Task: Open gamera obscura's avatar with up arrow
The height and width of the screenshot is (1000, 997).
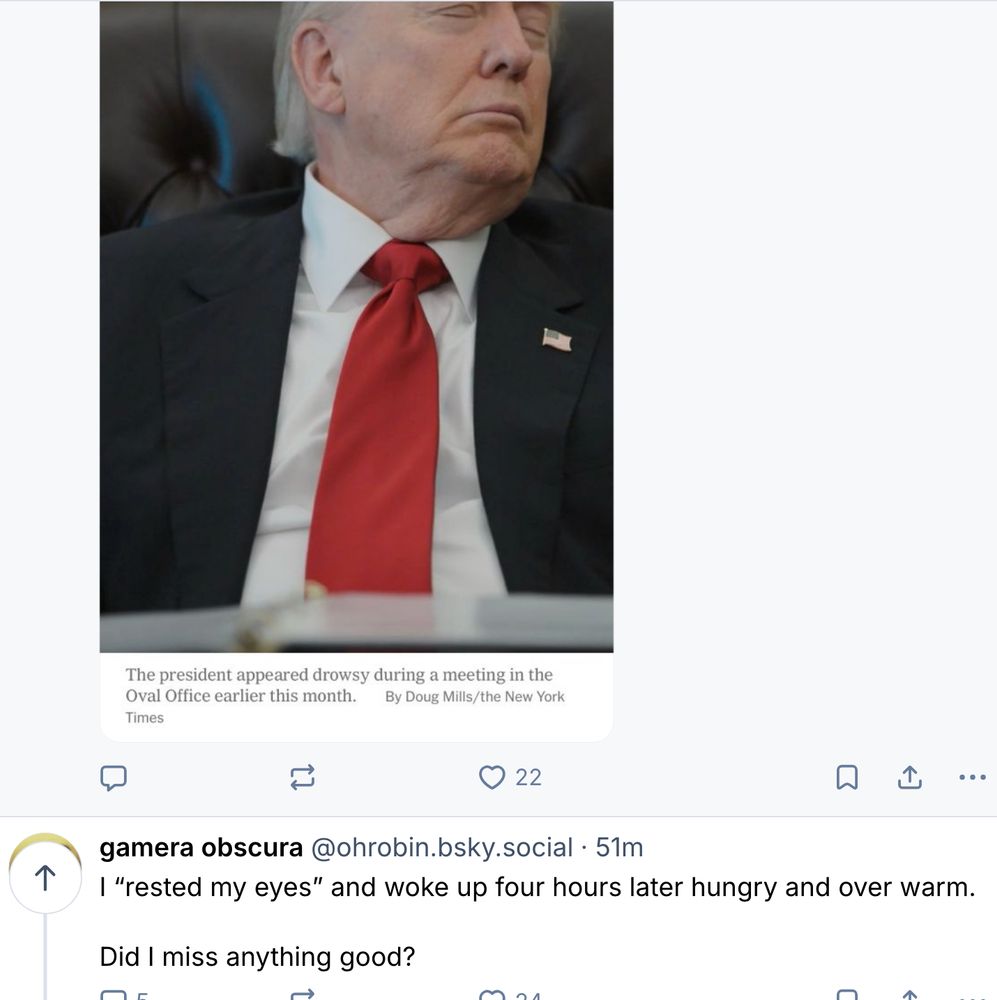Action: pyautogui.click(x=45, y=874)
